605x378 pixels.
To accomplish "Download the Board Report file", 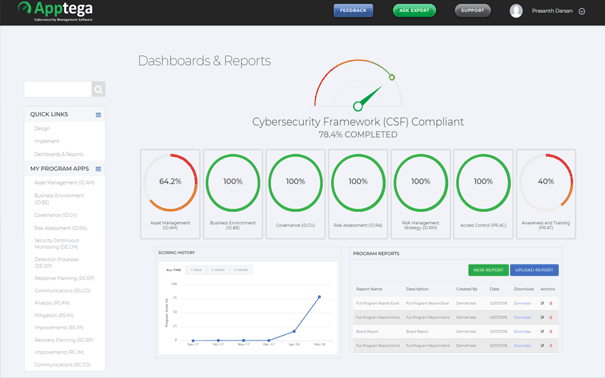I will tap(522, 332).
